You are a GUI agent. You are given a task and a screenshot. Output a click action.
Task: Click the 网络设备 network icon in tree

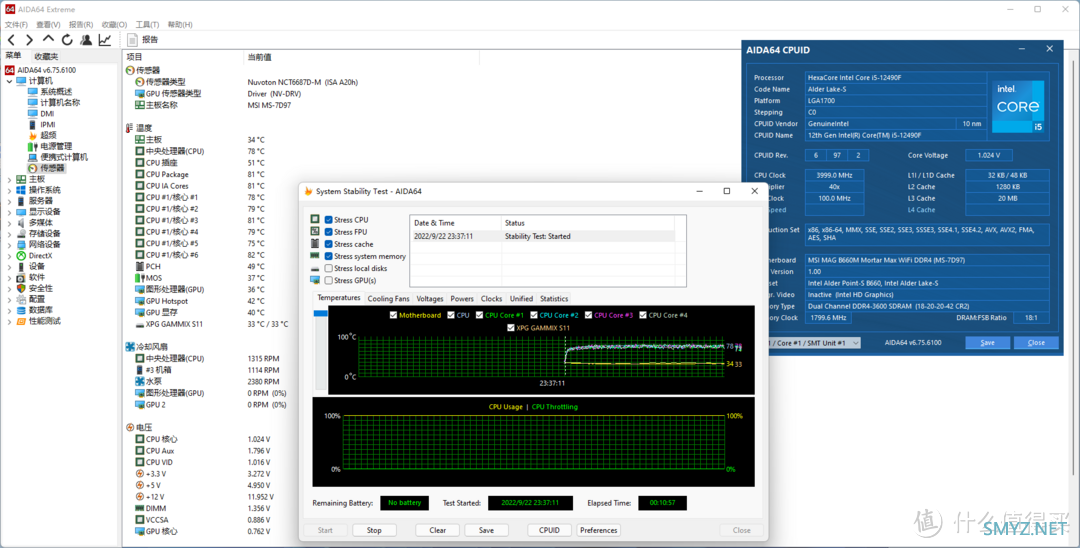pyautogui.click(x=21, y=244)
